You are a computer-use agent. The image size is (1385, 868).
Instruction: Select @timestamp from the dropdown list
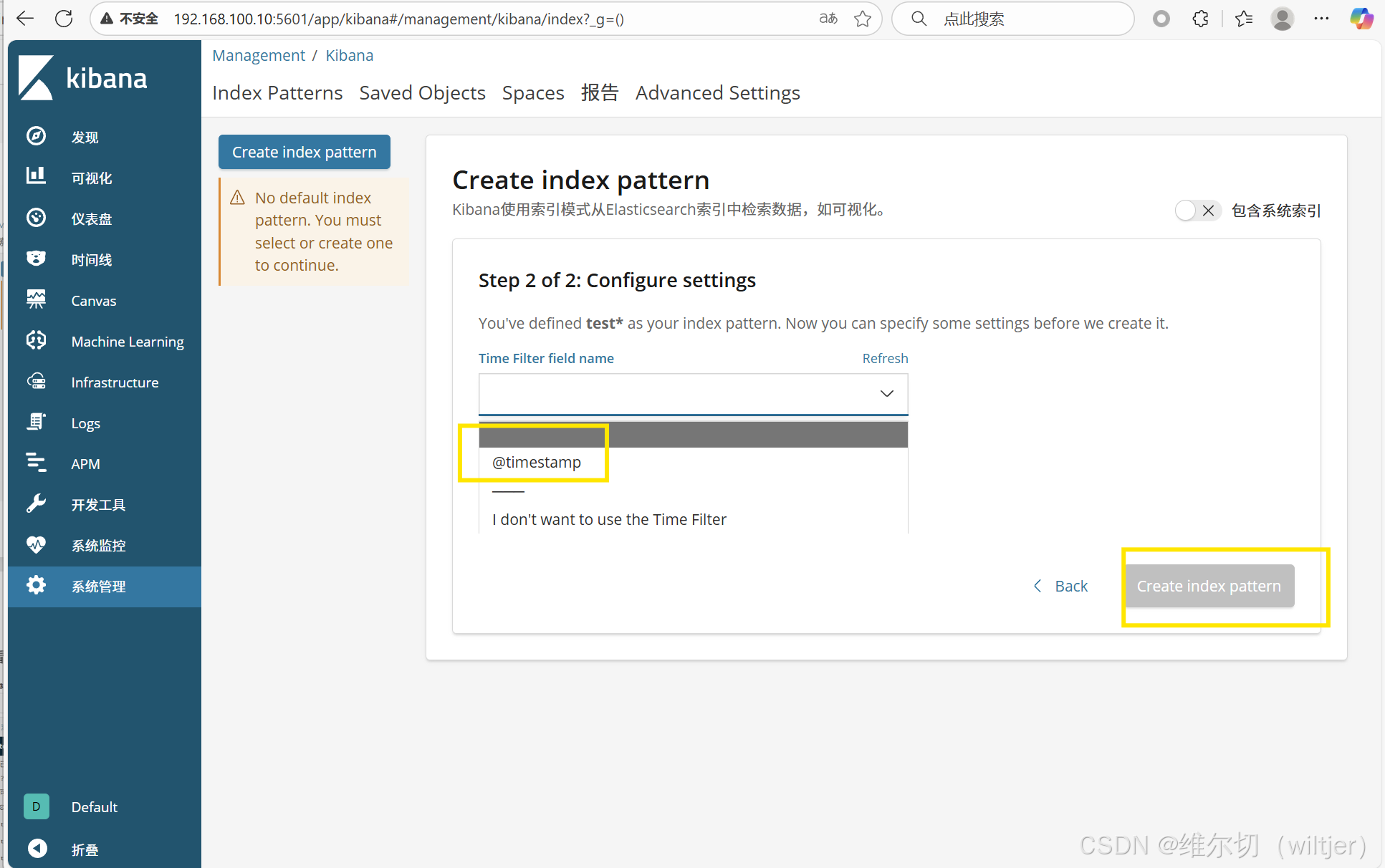tap(537, 463)
